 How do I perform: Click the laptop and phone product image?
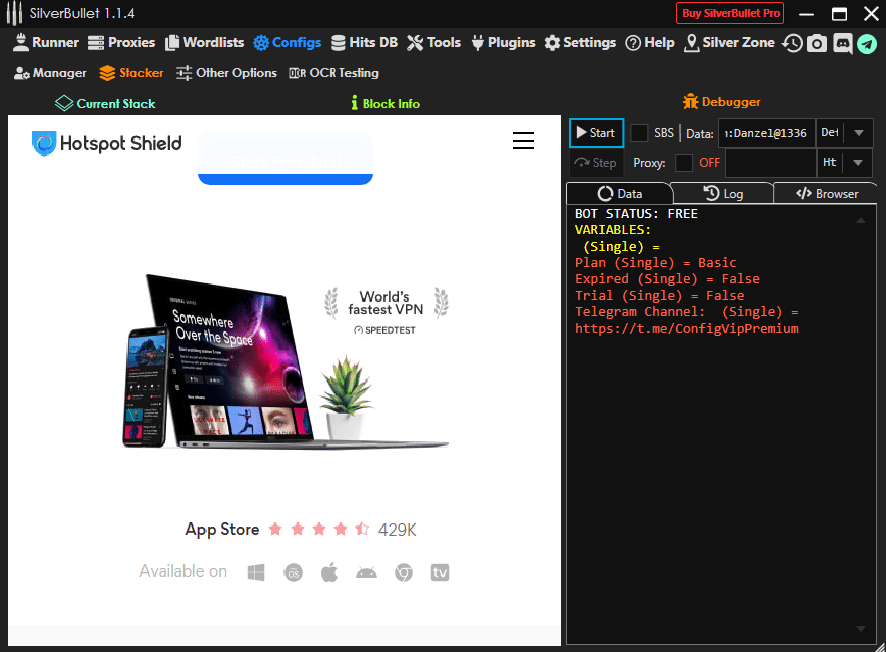(285, 362)
